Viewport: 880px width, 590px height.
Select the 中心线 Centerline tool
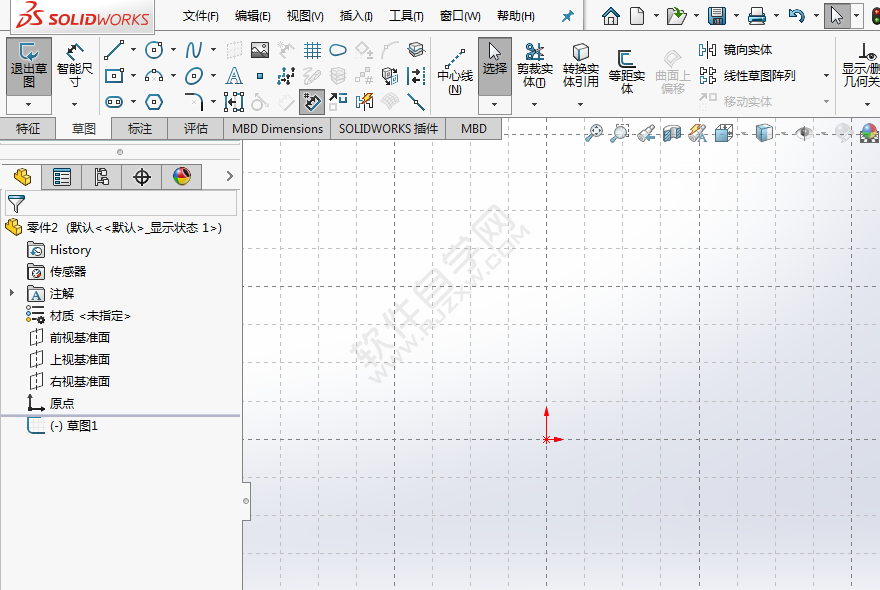pyautogui.click(x=453, y=62)
